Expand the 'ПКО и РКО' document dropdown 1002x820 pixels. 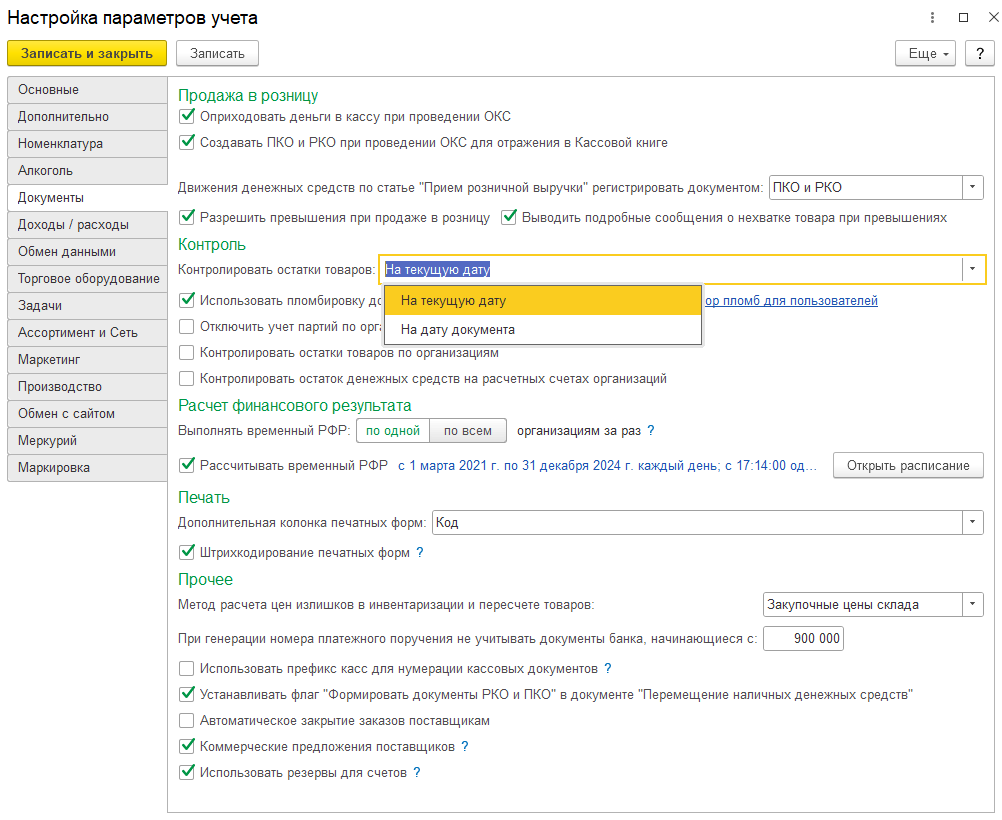click(973, 187)
